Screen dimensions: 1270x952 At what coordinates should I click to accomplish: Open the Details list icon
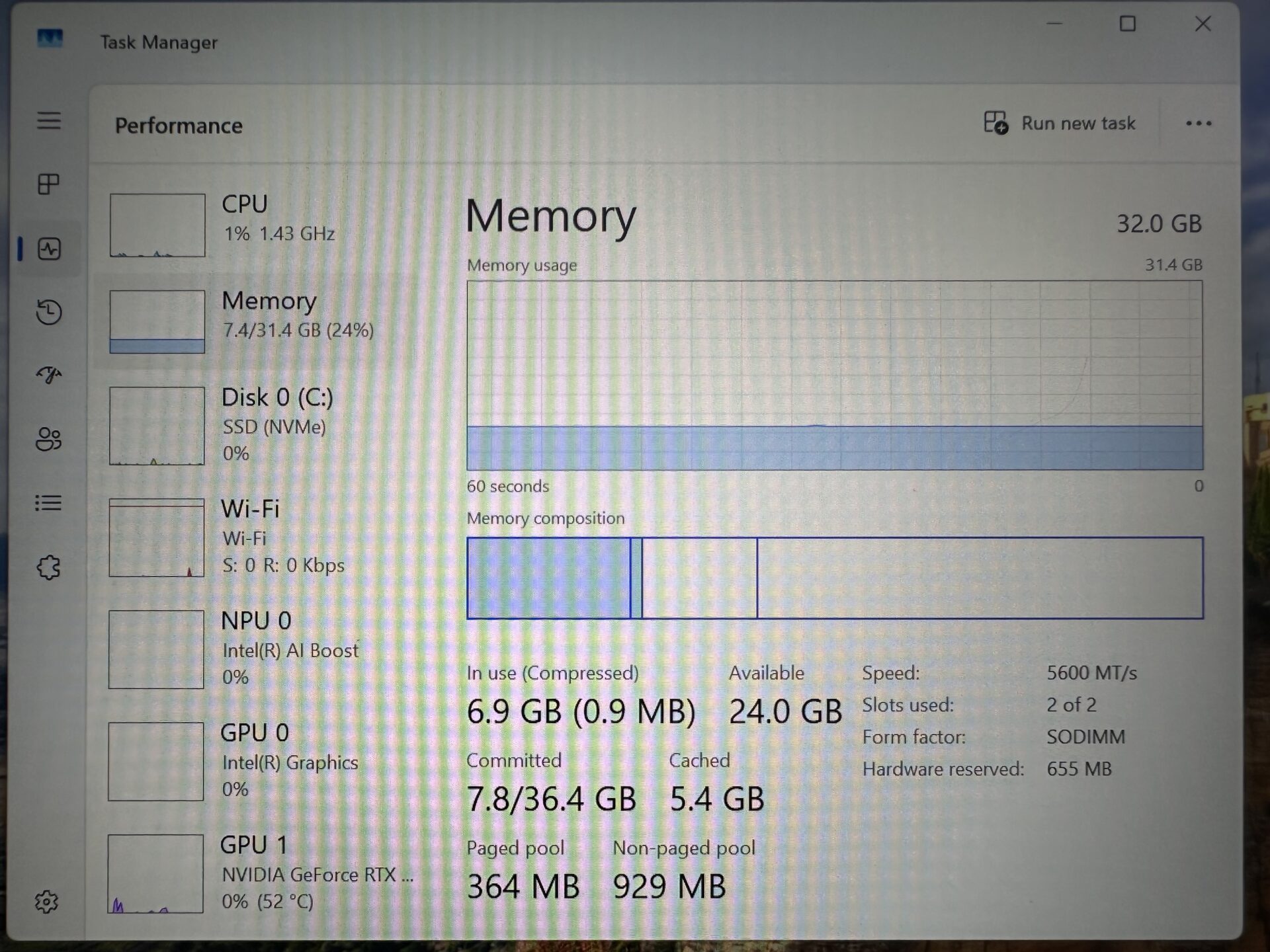coord(48,503)
